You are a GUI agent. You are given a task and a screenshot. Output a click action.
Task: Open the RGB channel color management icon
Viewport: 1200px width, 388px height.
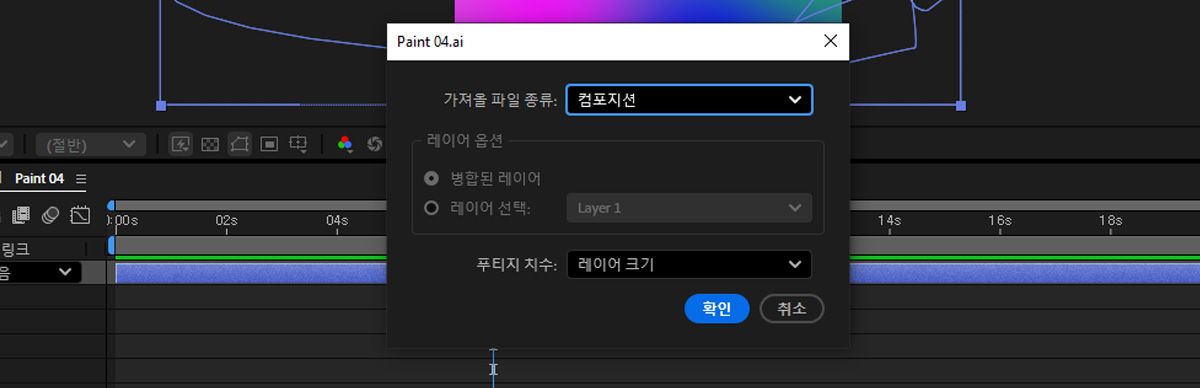tap(345, 144)
